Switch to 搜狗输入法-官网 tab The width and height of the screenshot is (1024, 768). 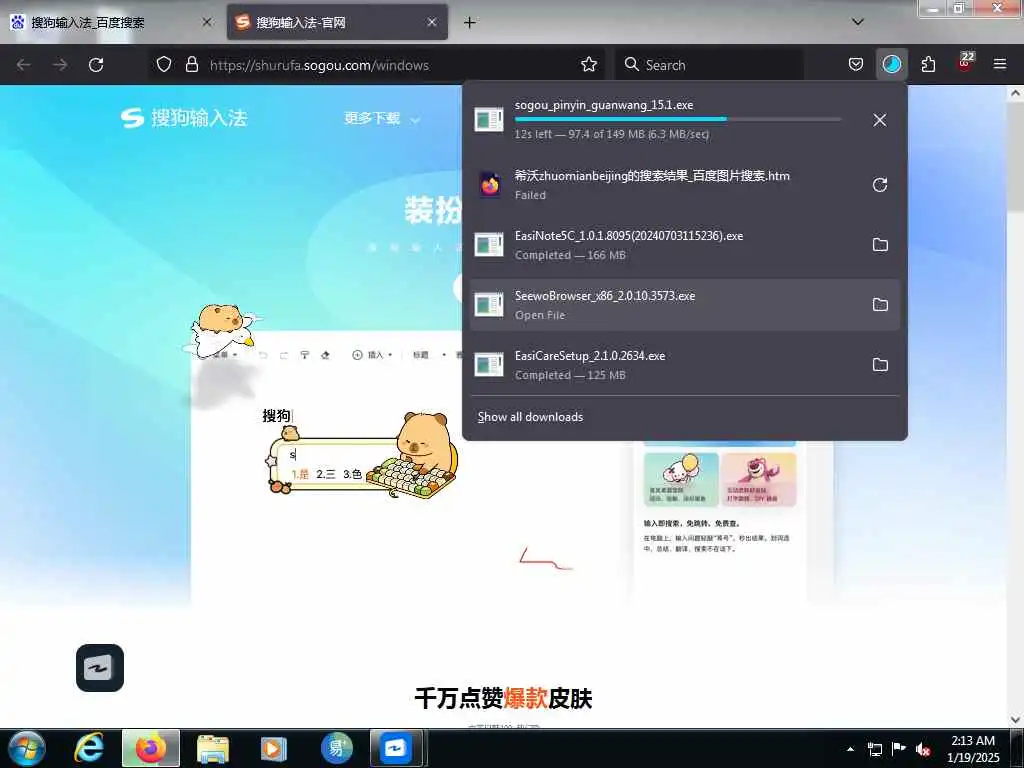coord(338,22)
